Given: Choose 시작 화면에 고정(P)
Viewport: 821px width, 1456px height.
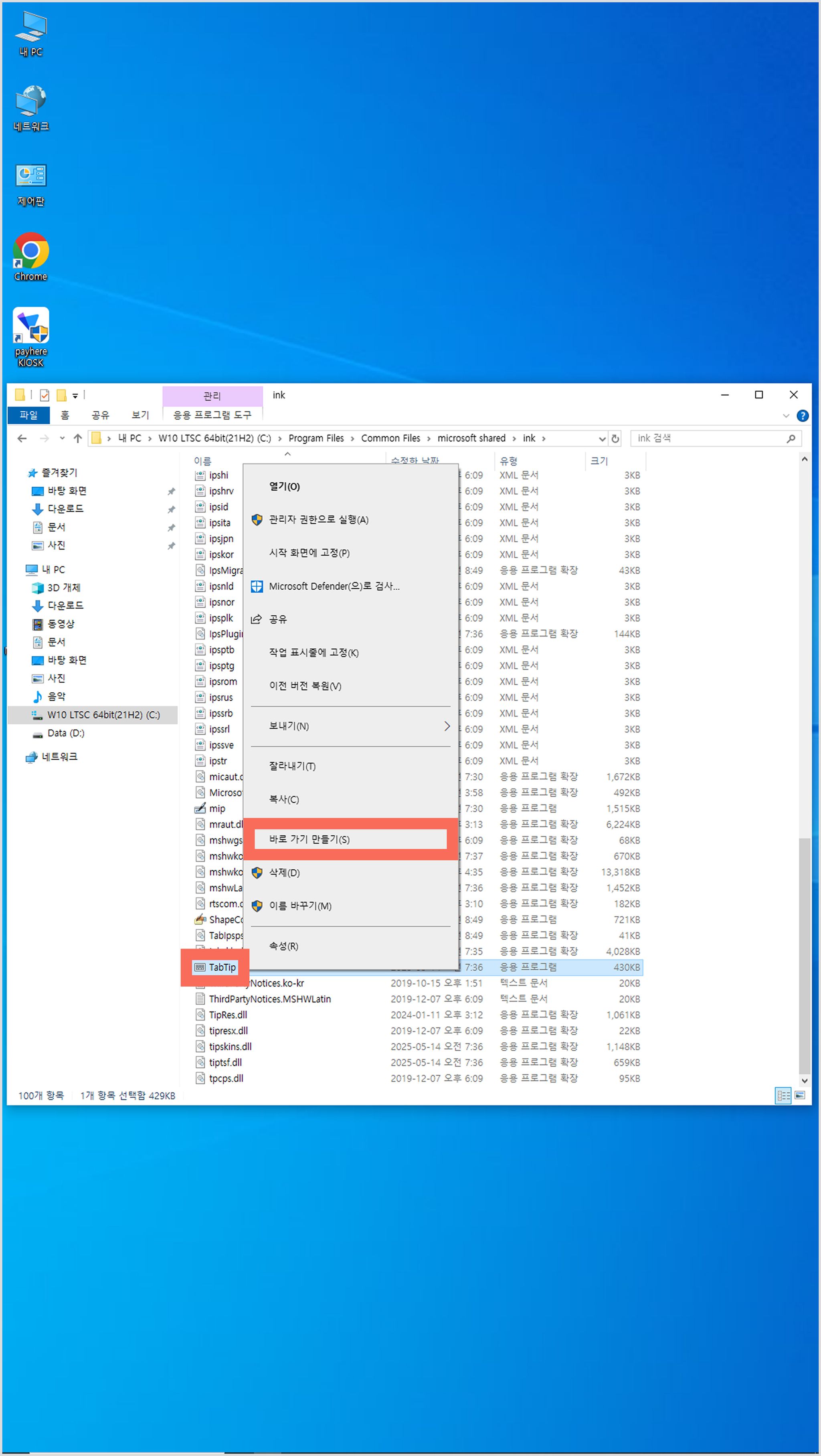Looking at the screenshot, I should point(350,553).
